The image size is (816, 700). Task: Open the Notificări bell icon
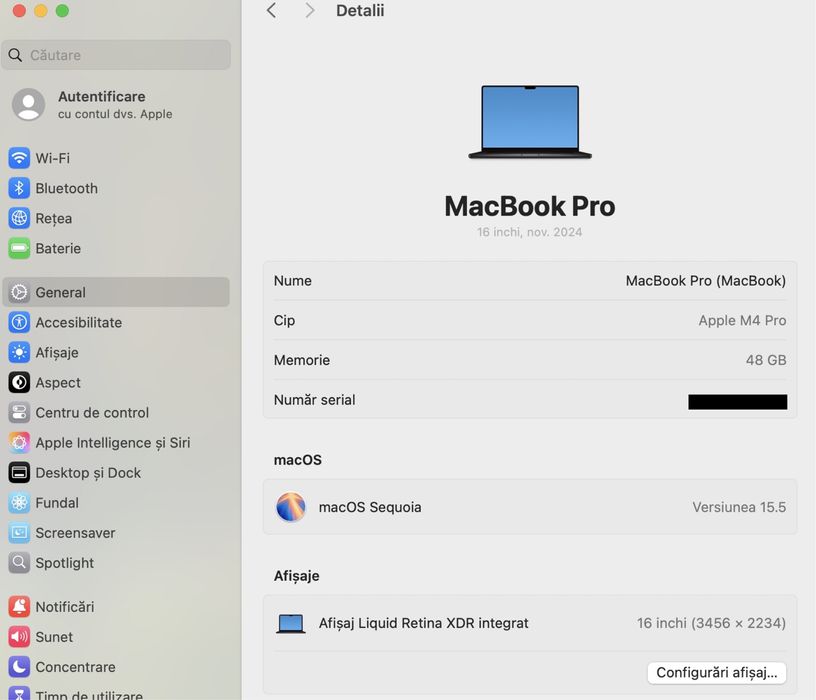point(19,606)
